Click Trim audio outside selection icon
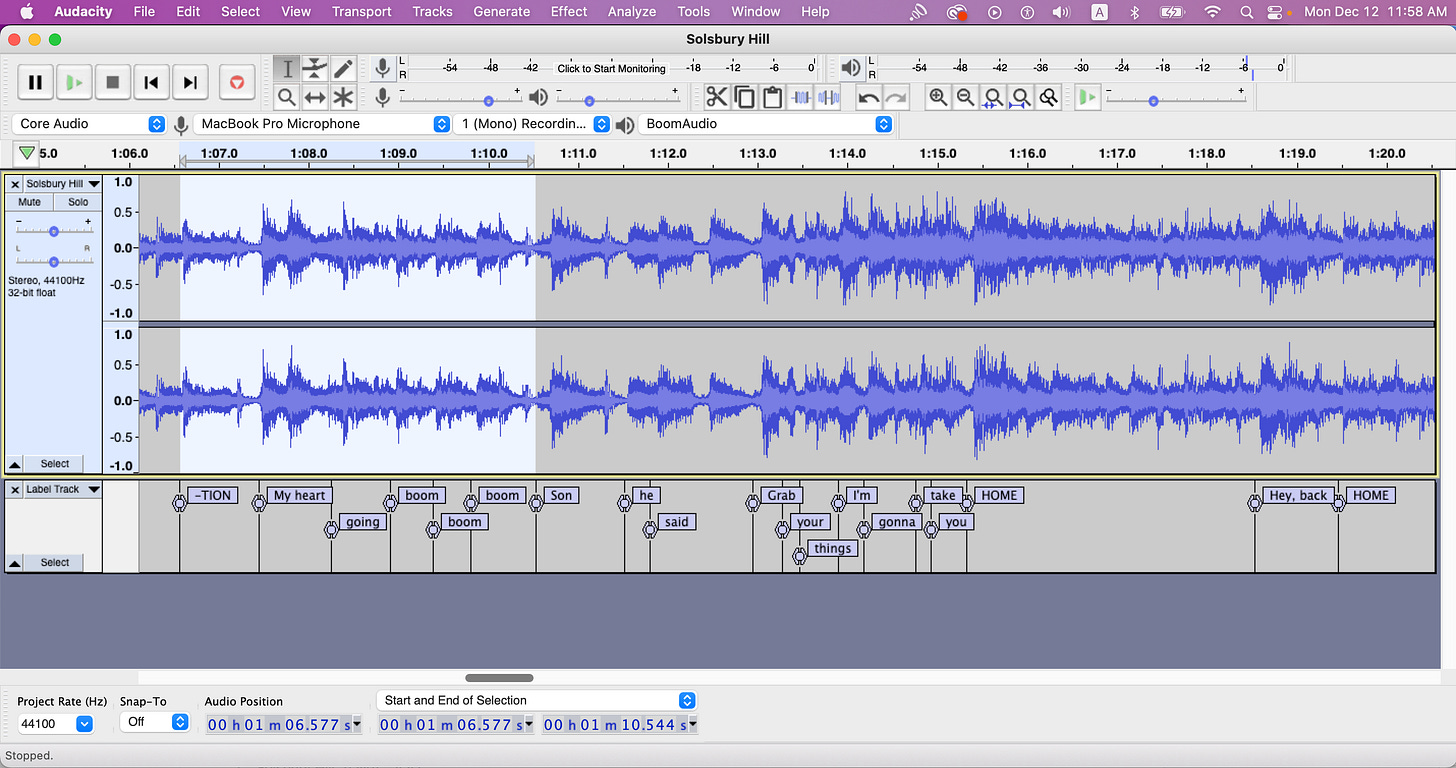Screen dimensions: 1456x768 800,97
